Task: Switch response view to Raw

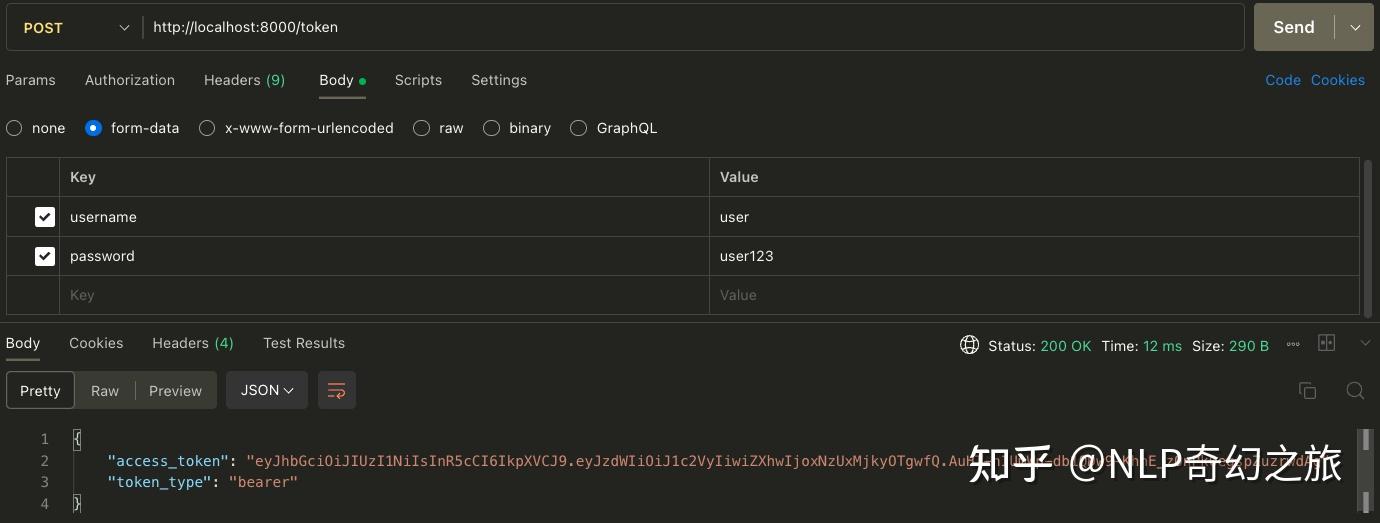Action: 105,391
